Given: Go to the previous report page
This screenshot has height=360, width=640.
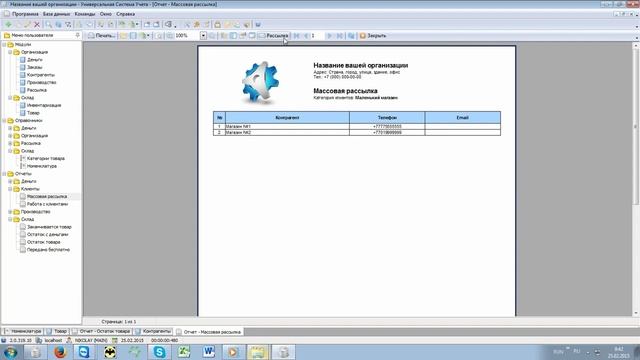Looking at the screenshot, I should coord(306,36).
